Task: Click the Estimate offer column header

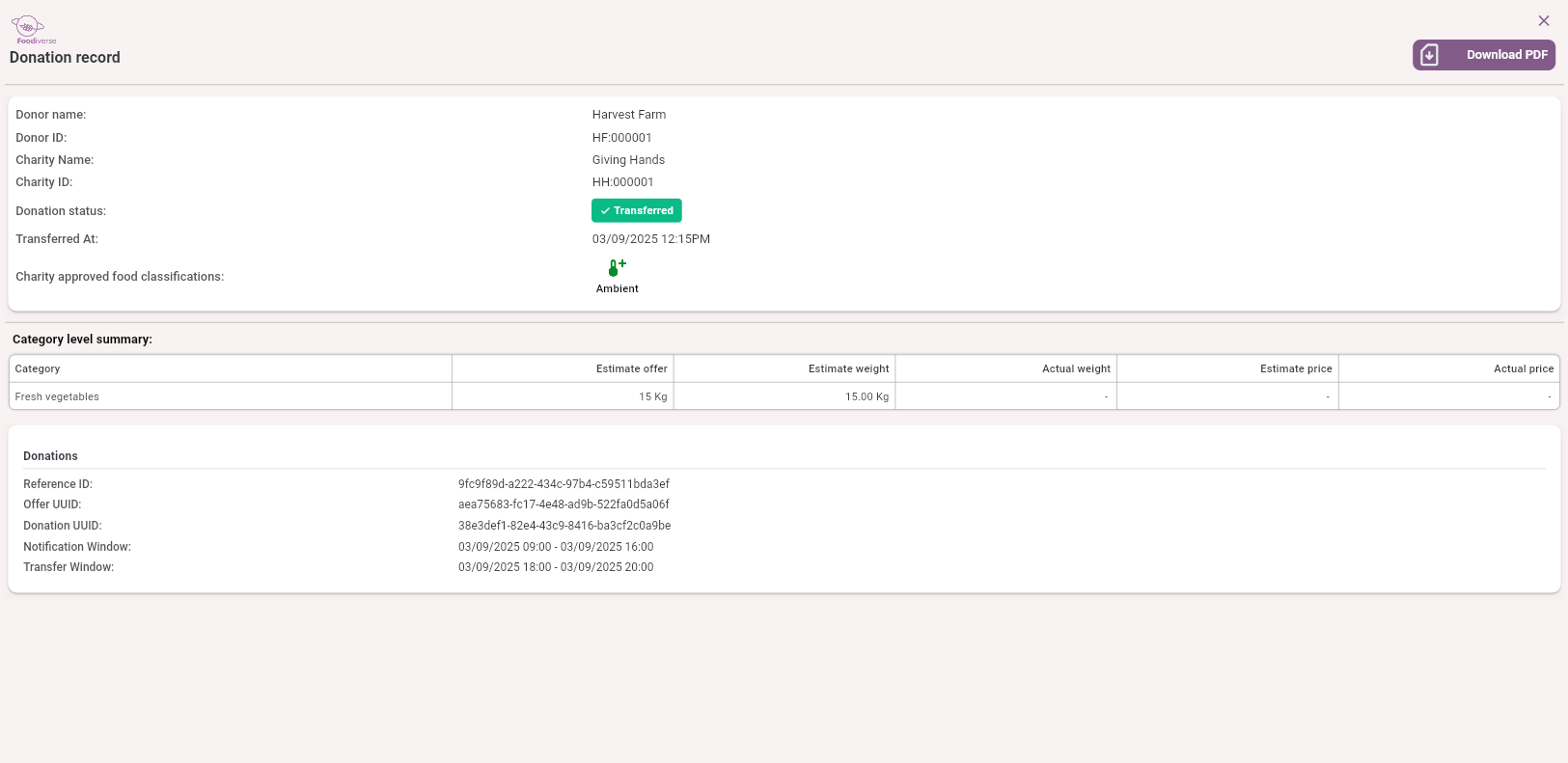Action: (x=631, y=368)
